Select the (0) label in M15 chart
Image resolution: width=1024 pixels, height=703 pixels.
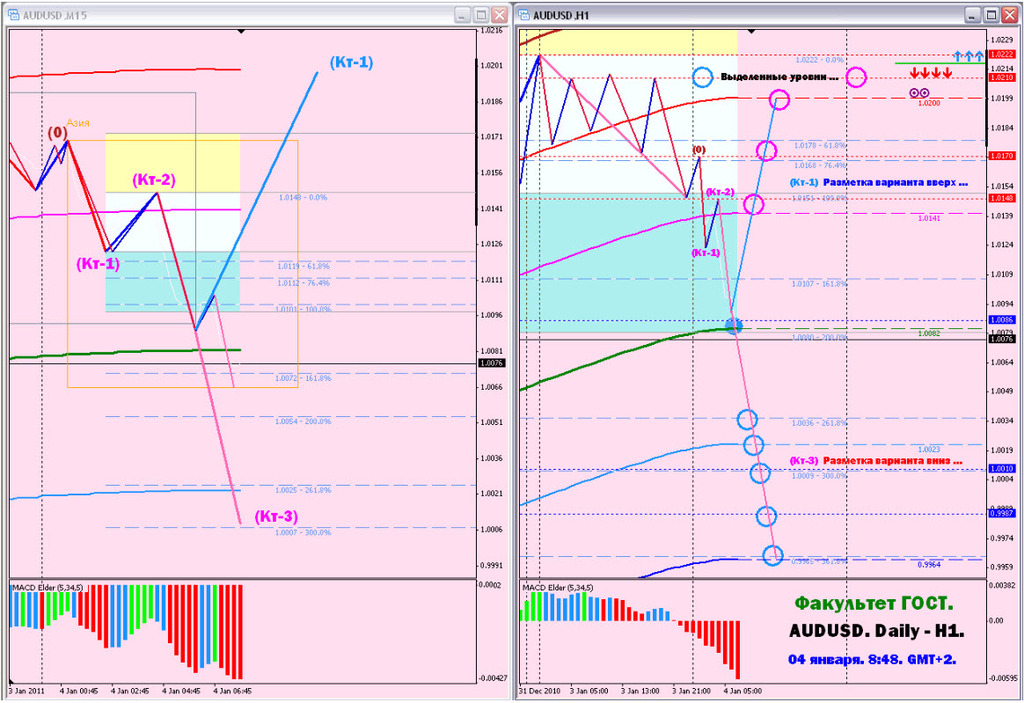tap(57, 133)
